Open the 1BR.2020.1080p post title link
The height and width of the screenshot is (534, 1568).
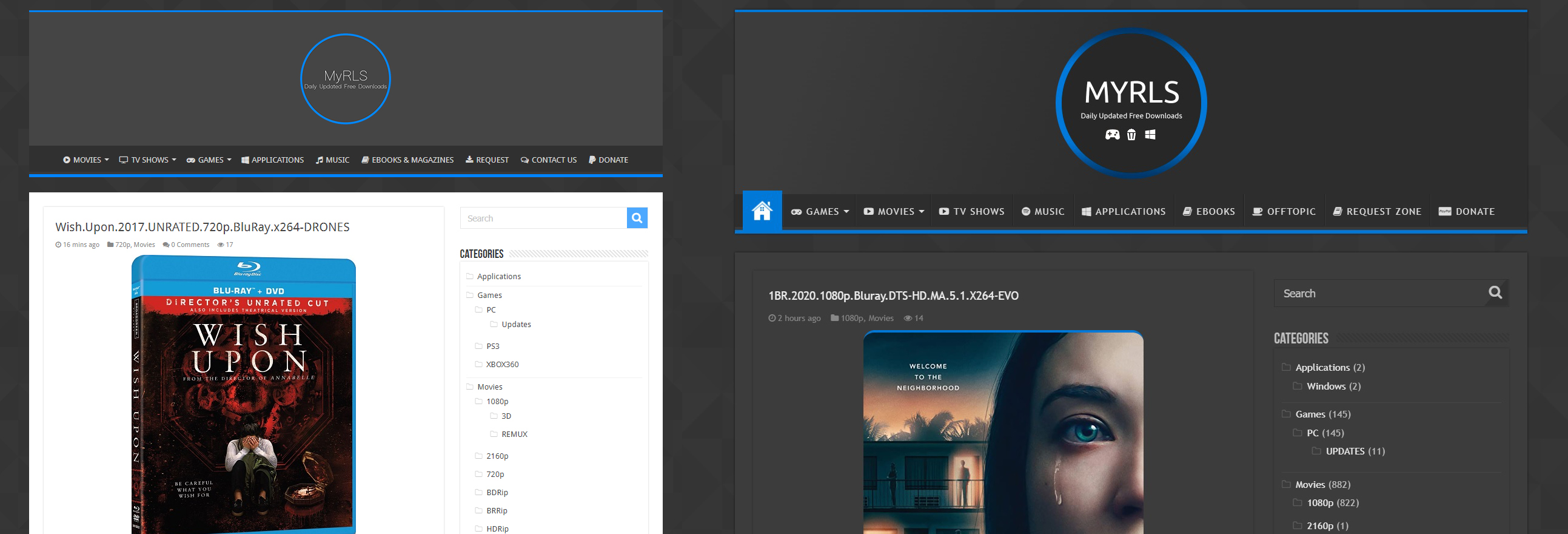[893, 296]
